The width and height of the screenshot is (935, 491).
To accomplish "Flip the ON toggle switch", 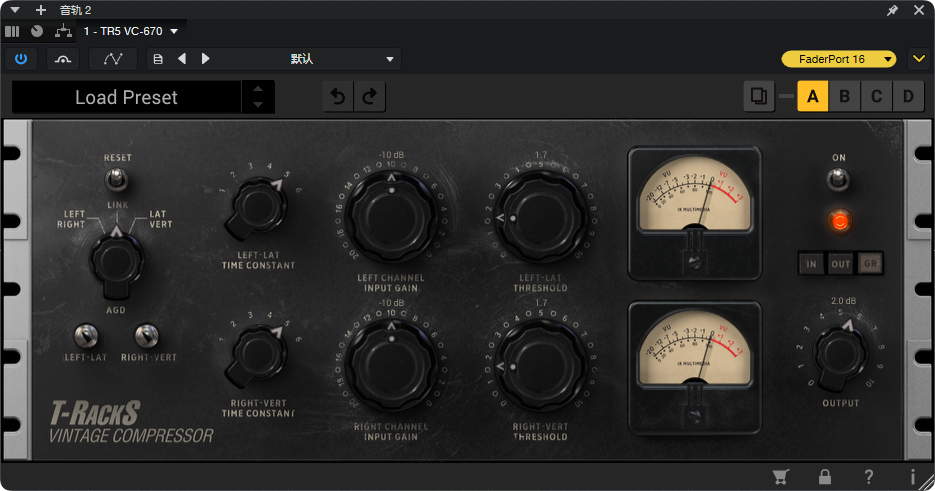I will (x=838, y=179).
